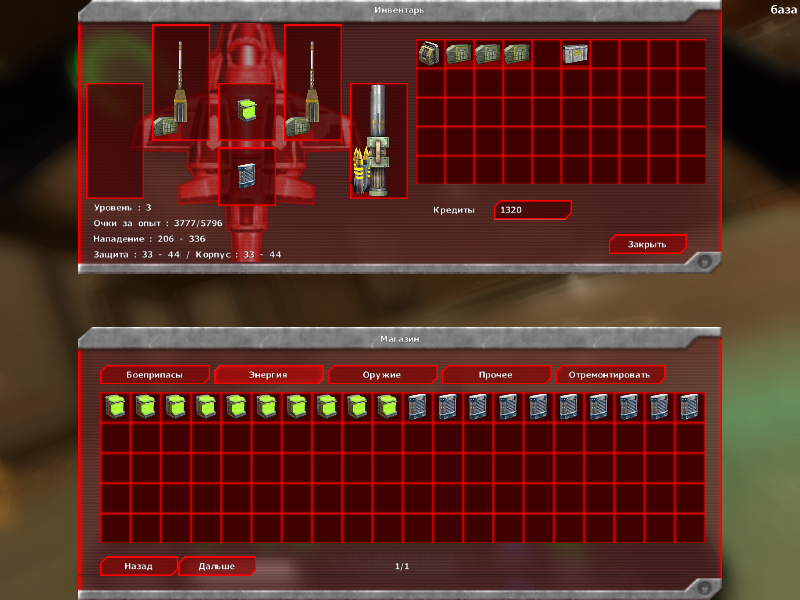Click the right wing equipped gun
The image size is (800, 600).
coord(313,83)
